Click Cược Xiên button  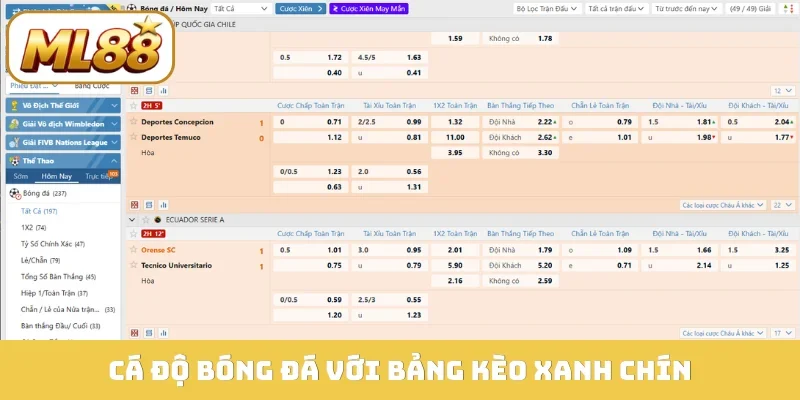coord(301,9)
